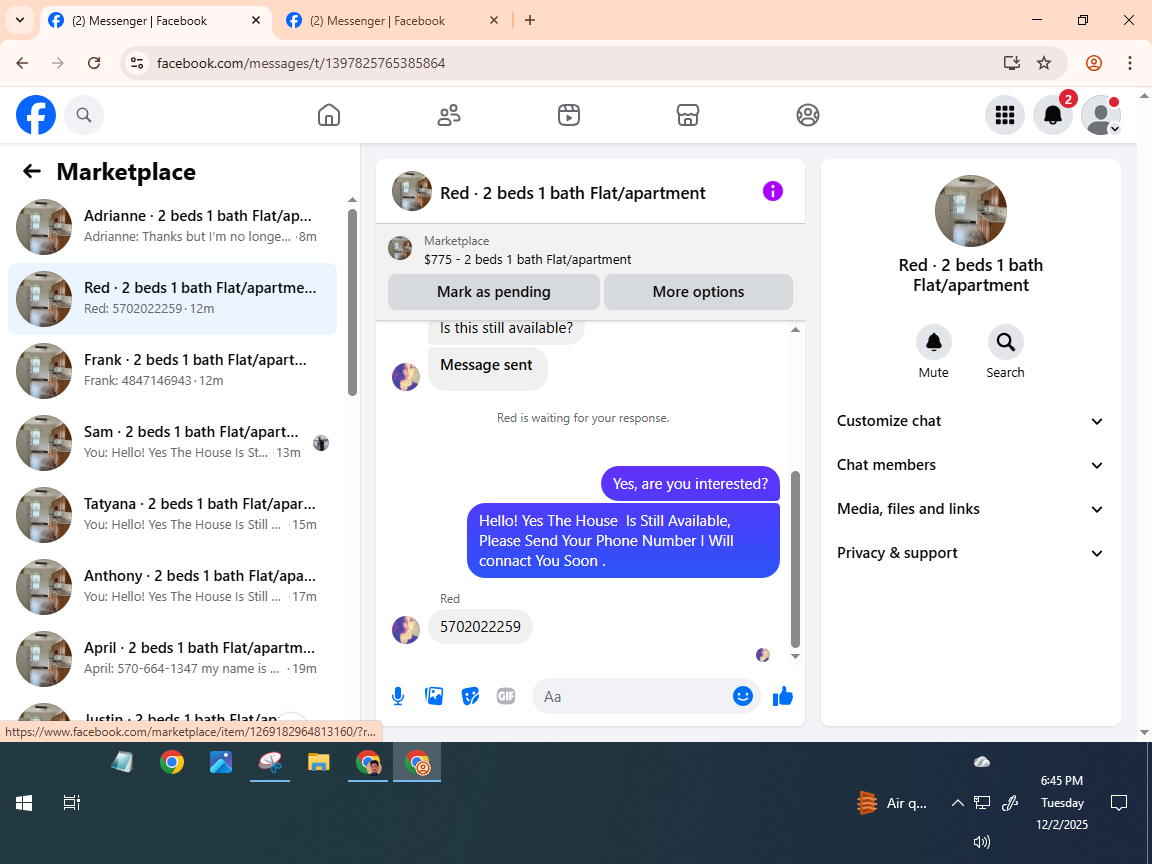Send a thumbs-up like

click(x=783, y=696)
